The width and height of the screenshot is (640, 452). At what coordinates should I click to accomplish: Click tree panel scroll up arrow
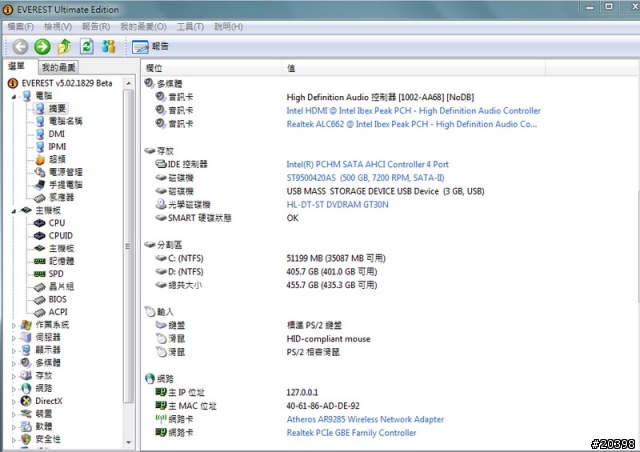coord(129,83)
